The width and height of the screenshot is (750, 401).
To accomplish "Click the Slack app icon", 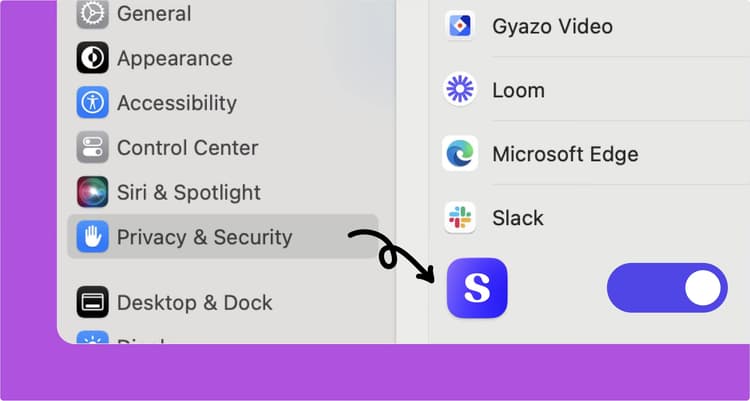I will click(460, 217).
